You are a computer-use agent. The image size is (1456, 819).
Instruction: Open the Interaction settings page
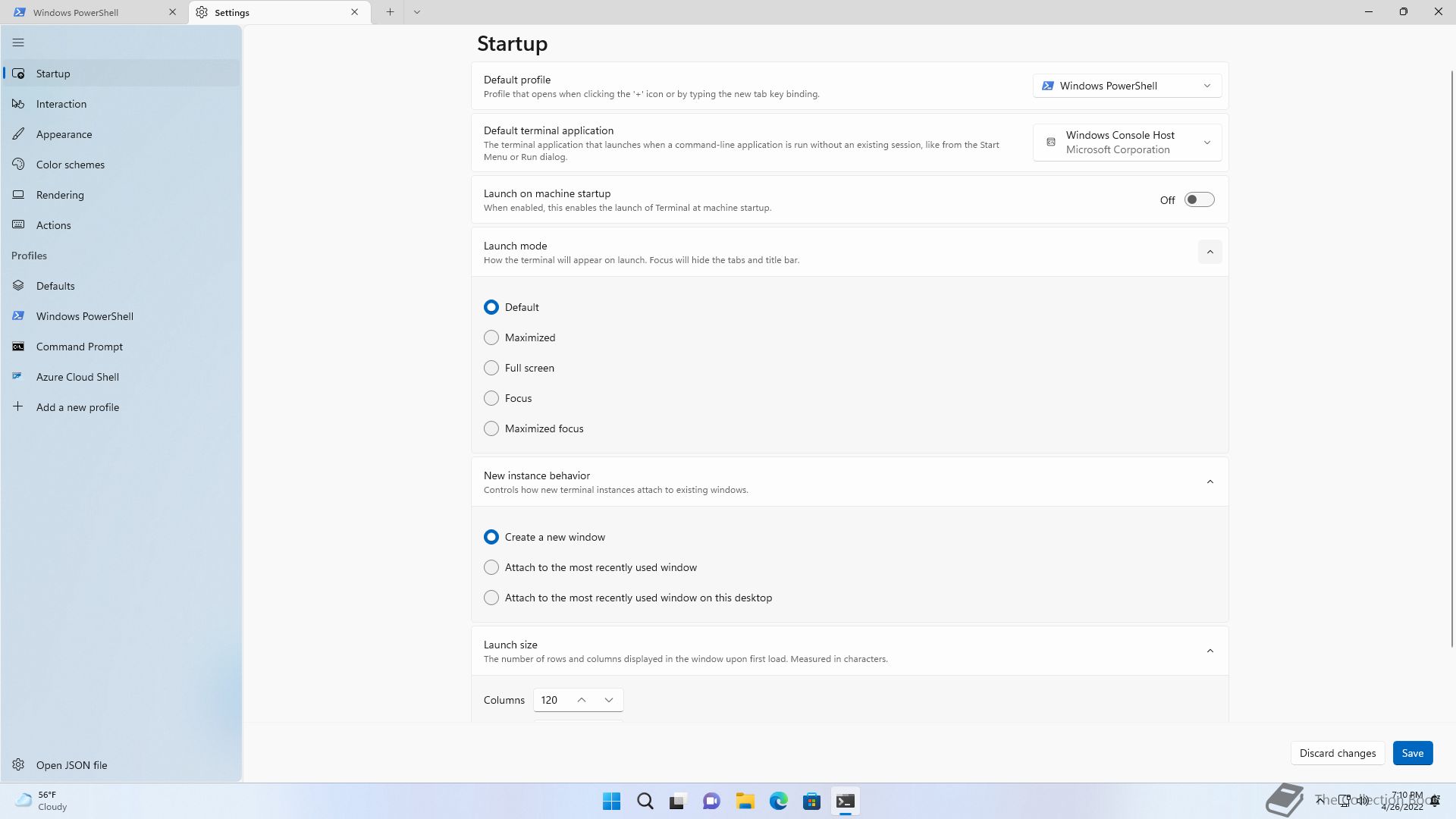coord(121,104)
